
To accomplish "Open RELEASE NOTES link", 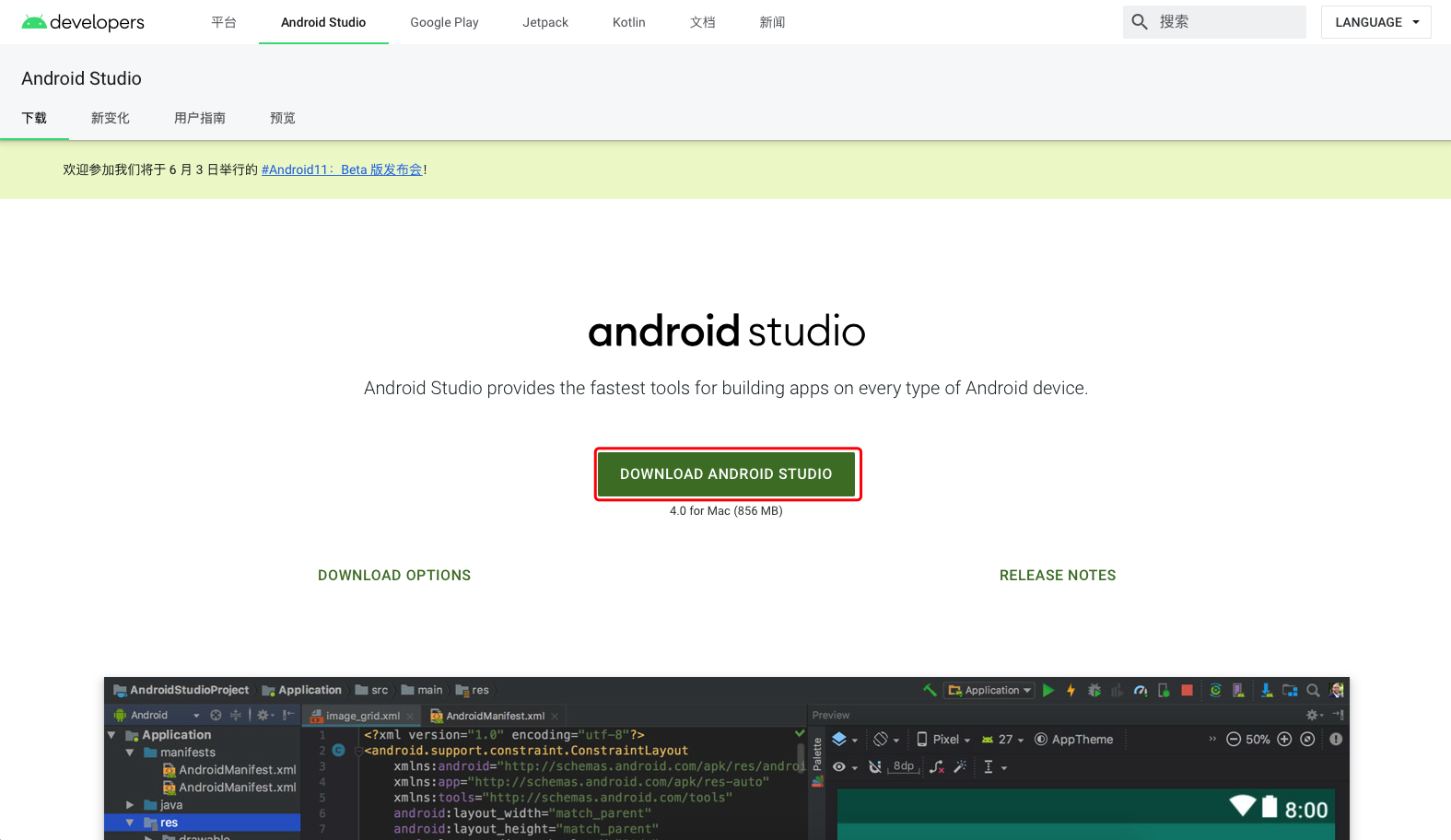I will tap(1058, 575).
